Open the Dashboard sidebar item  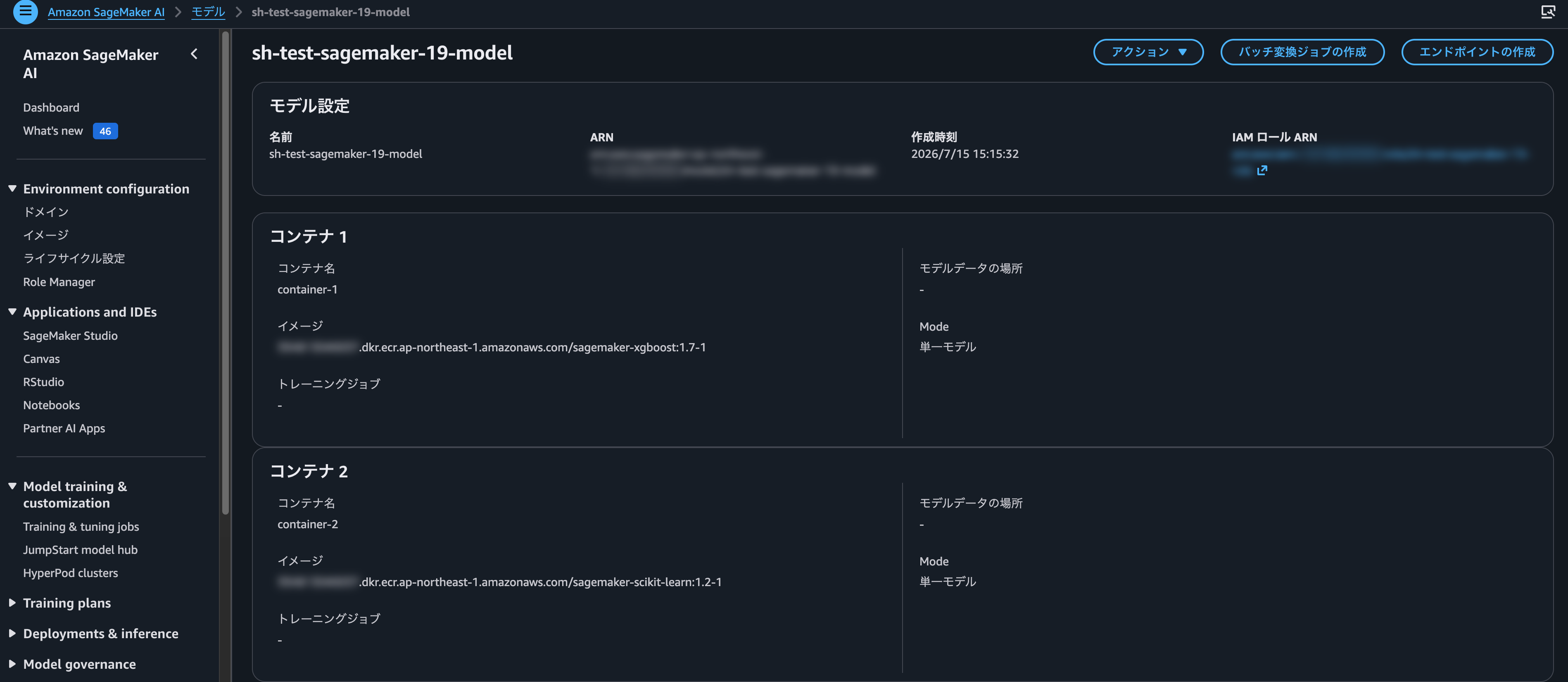pyautogui.click(x=51, y=107)
